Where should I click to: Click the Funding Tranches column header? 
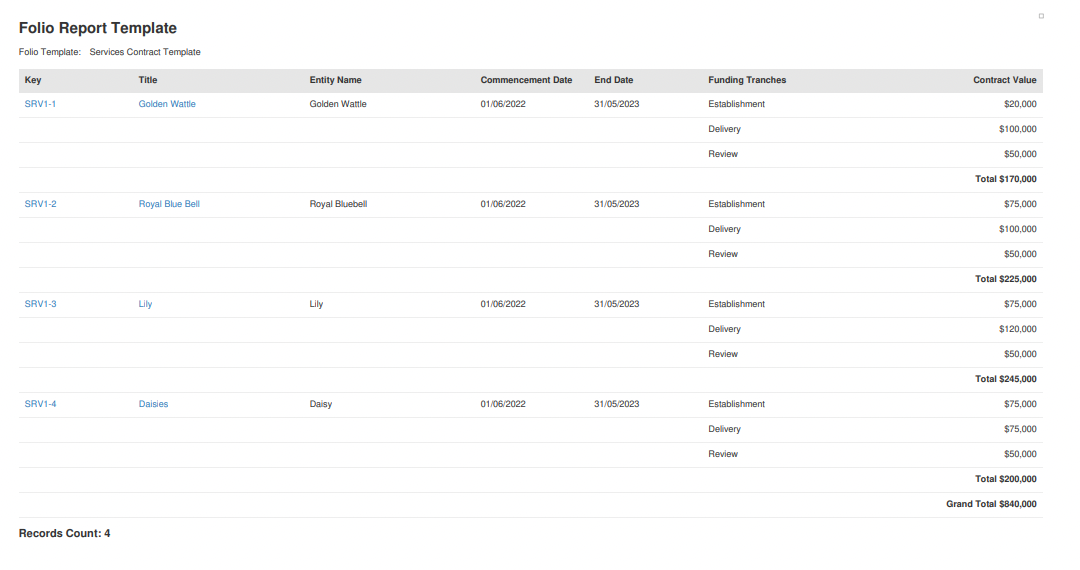coord(747,80)
